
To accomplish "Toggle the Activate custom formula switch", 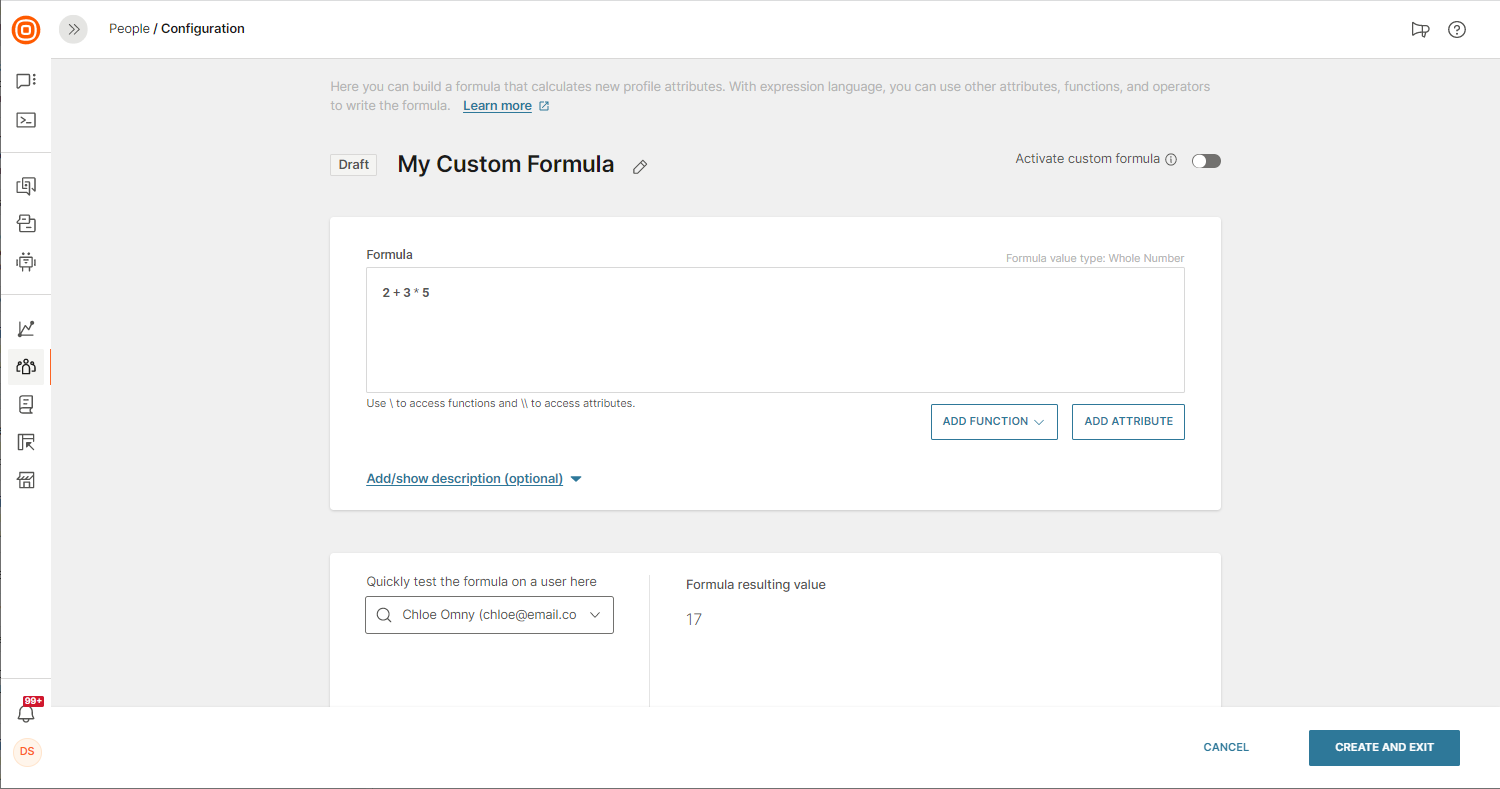I will [x=1206, y=161].
